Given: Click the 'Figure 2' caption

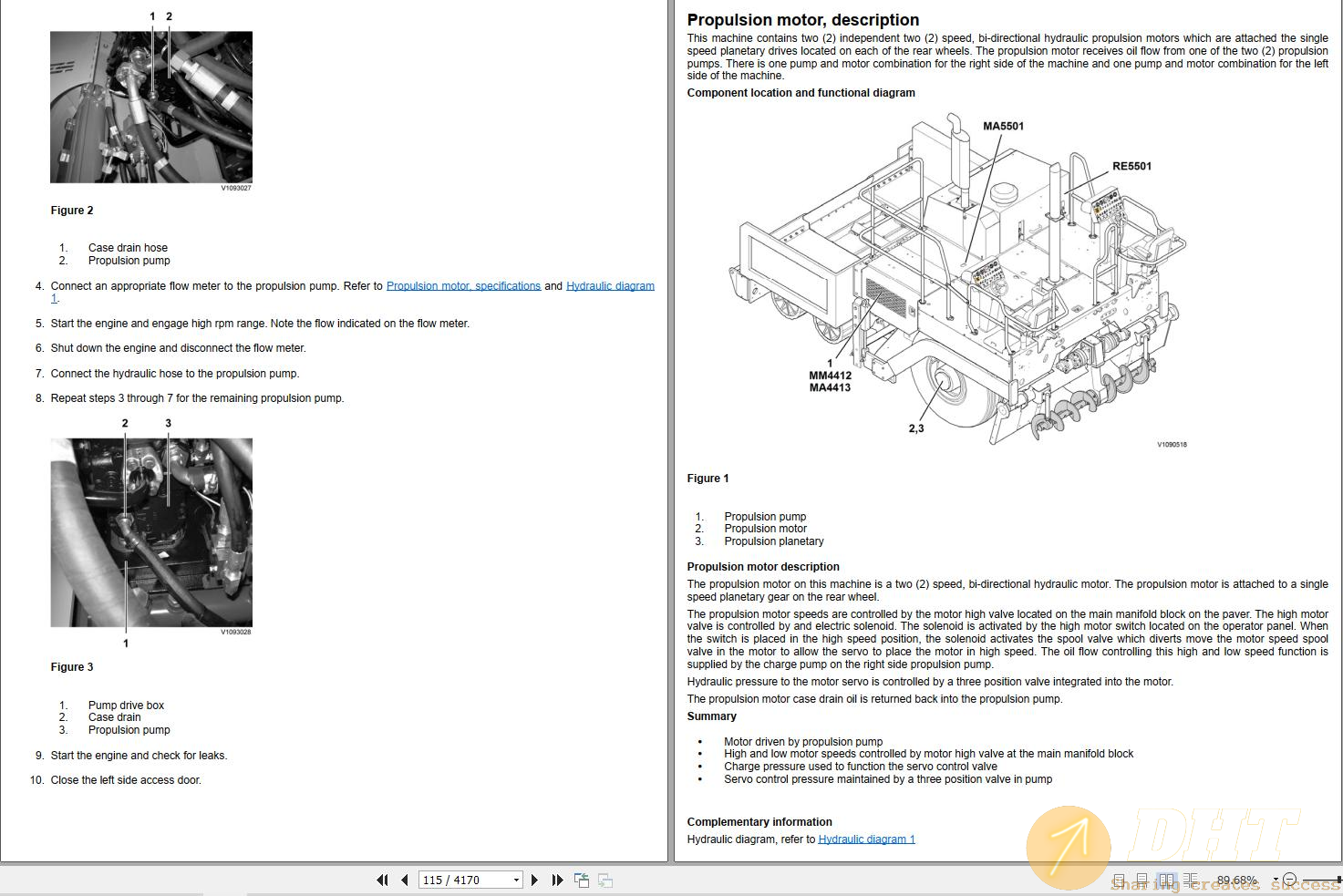Looking at the screenshot, I should coord(72,211).
